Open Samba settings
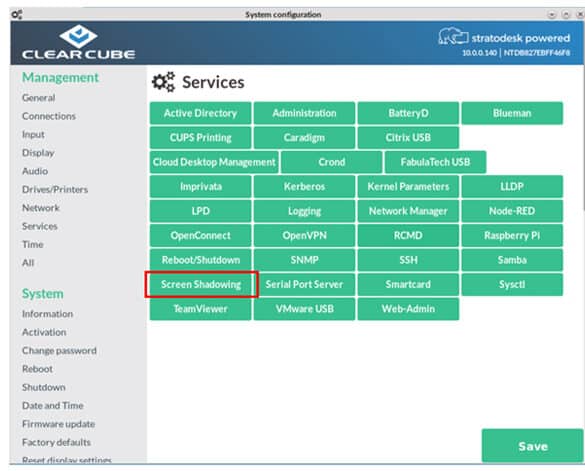585x471 pixels. coord(512,260)
